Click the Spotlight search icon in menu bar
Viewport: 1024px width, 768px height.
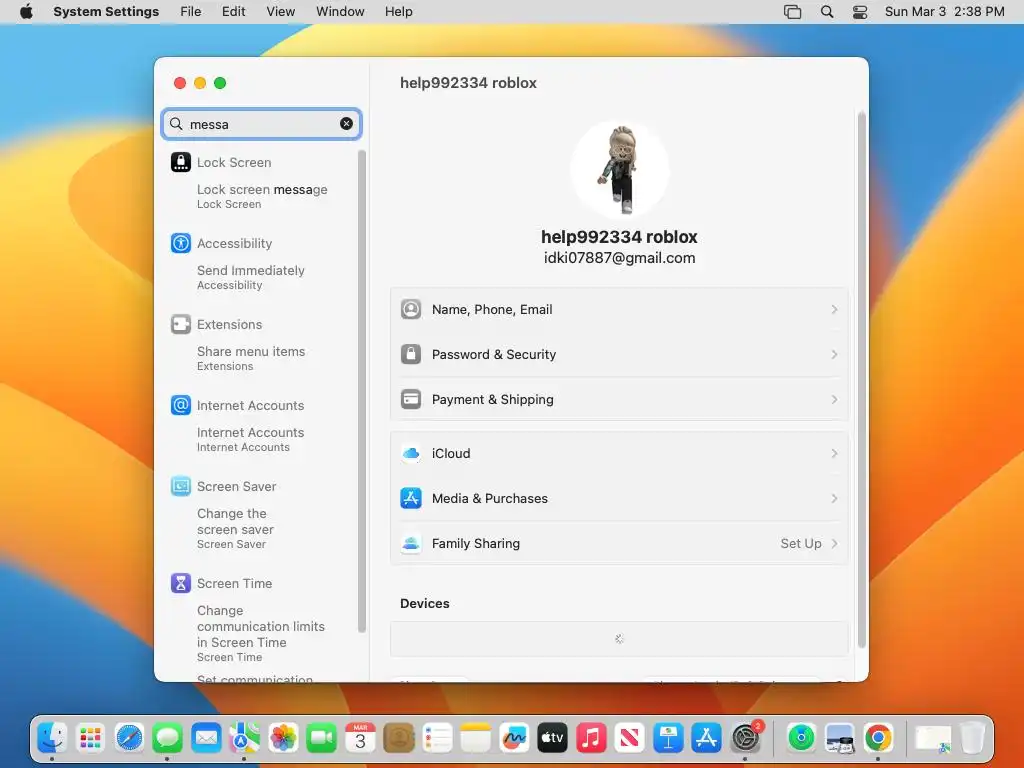(827, 12)
